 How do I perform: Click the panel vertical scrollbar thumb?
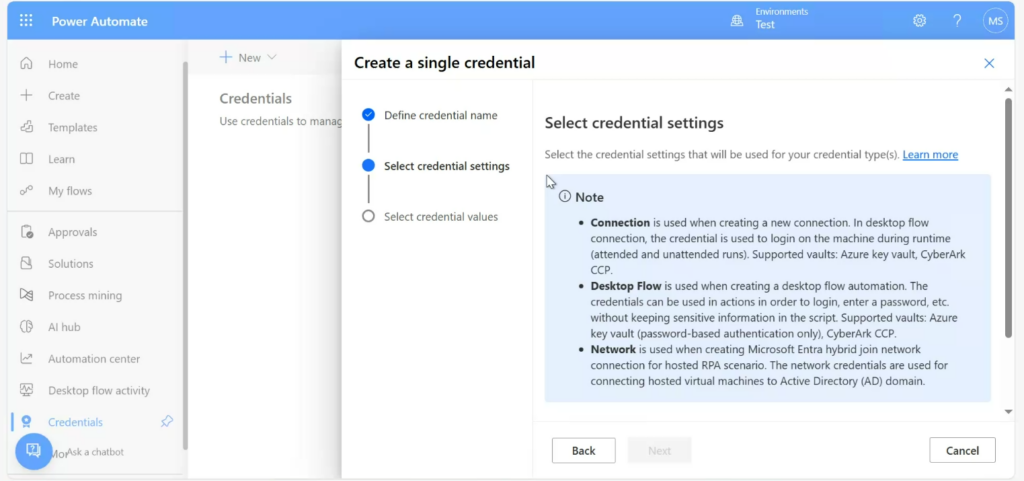pyautogui.click(x=1008, y=217)
